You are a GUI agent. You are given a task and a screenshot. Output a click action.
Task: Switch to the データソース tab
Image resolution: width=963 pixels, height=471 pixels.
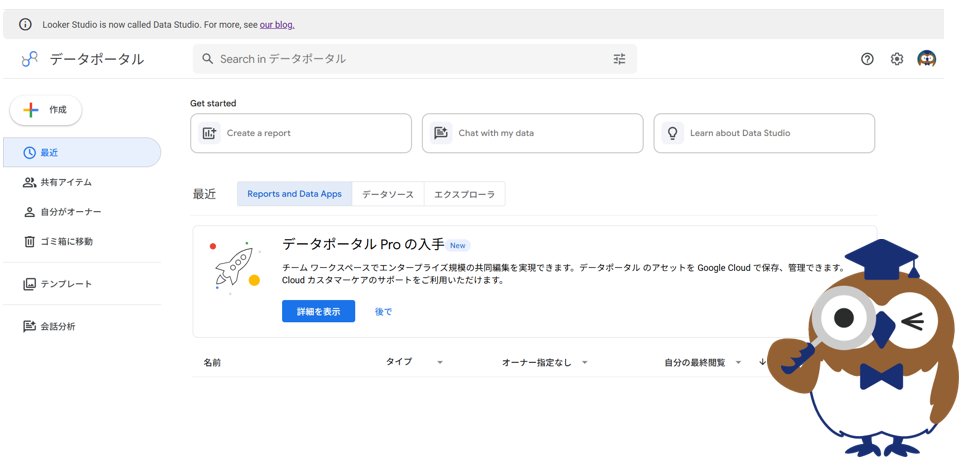(x=388, y=194)
